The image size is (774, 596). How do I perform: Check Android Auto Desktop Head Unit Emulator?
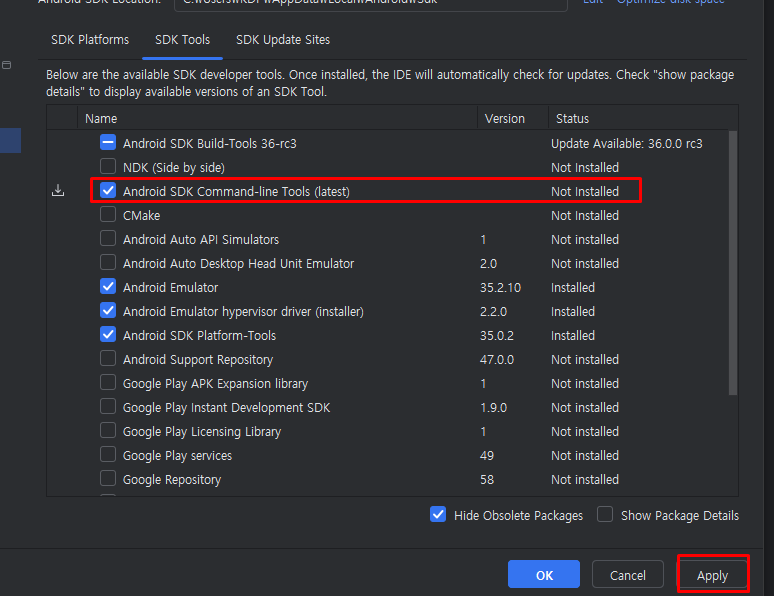click(x=108, y=262)
